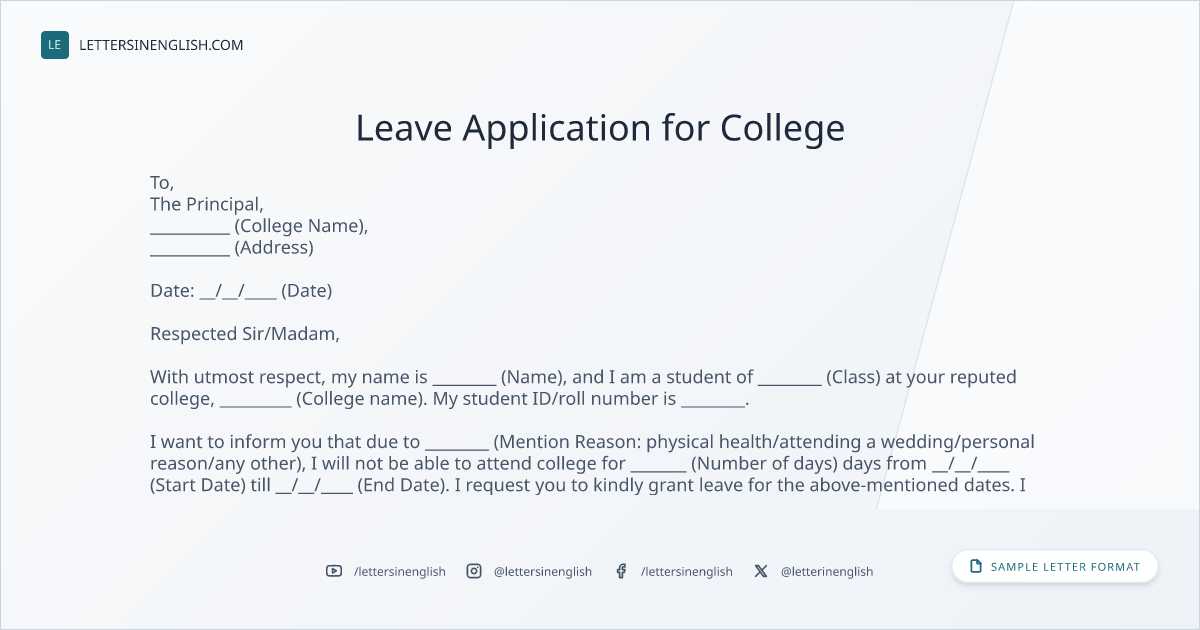Open the /lettersinenglish YouTube handle
Viewport: 1200px width, 630px height.
pos(400,571)
